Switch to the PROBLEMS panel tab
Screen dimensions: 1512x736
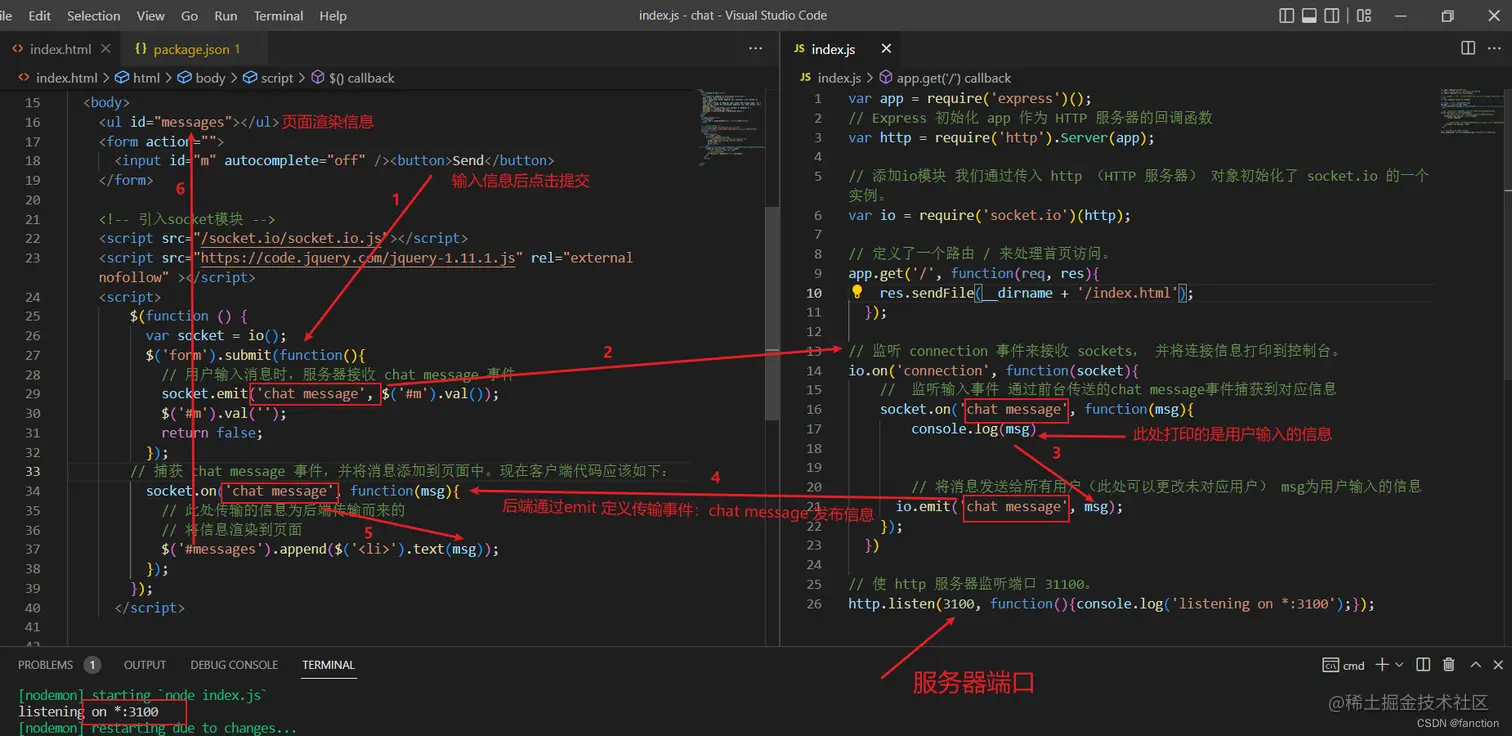[45, 665]
